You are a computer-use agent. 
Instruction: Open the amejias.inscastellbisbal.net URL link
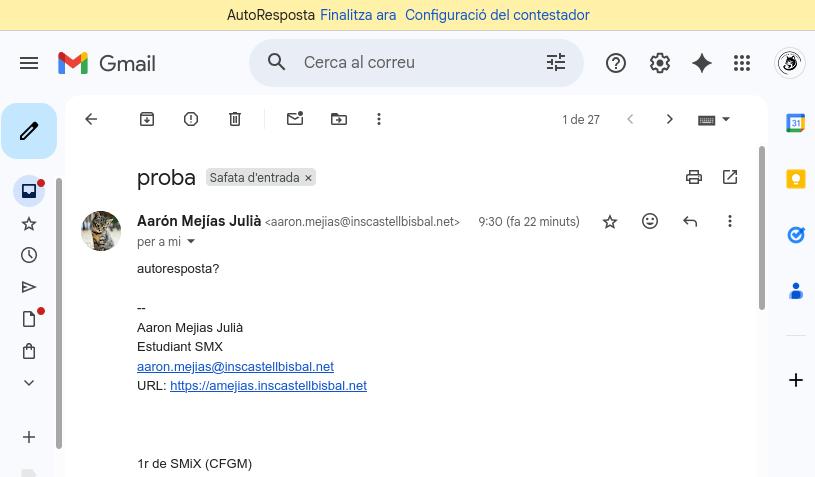[268, 385]
